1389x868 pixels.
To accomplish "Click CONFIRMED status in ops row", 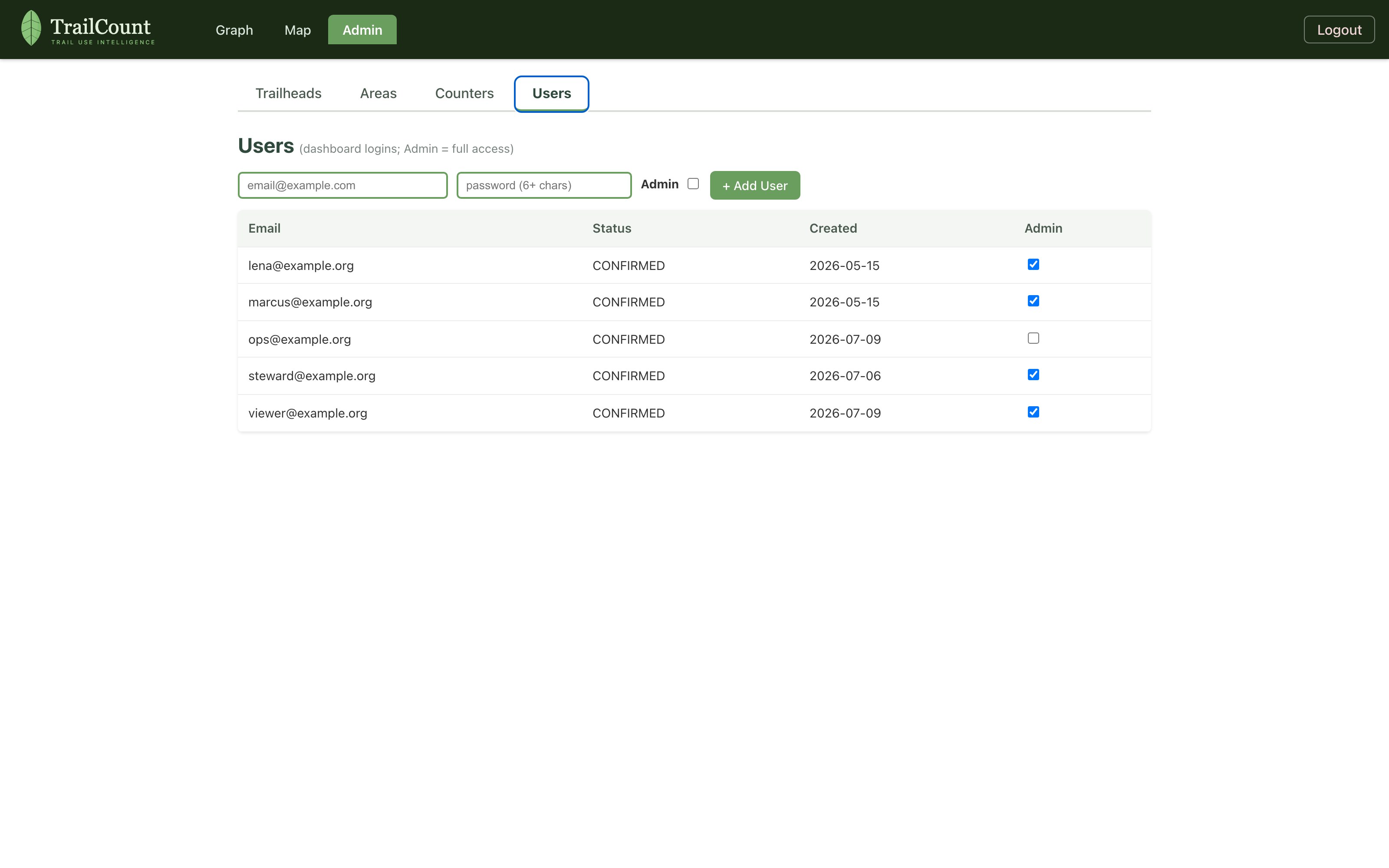I will coord(629,339).
